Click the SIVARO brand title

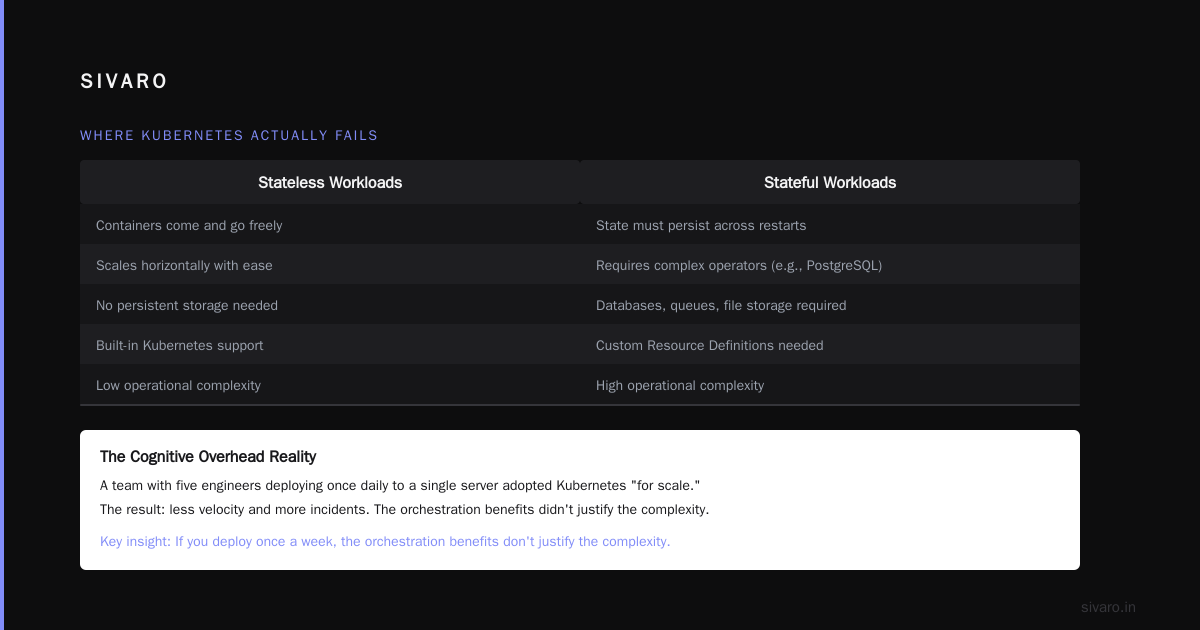124,82
